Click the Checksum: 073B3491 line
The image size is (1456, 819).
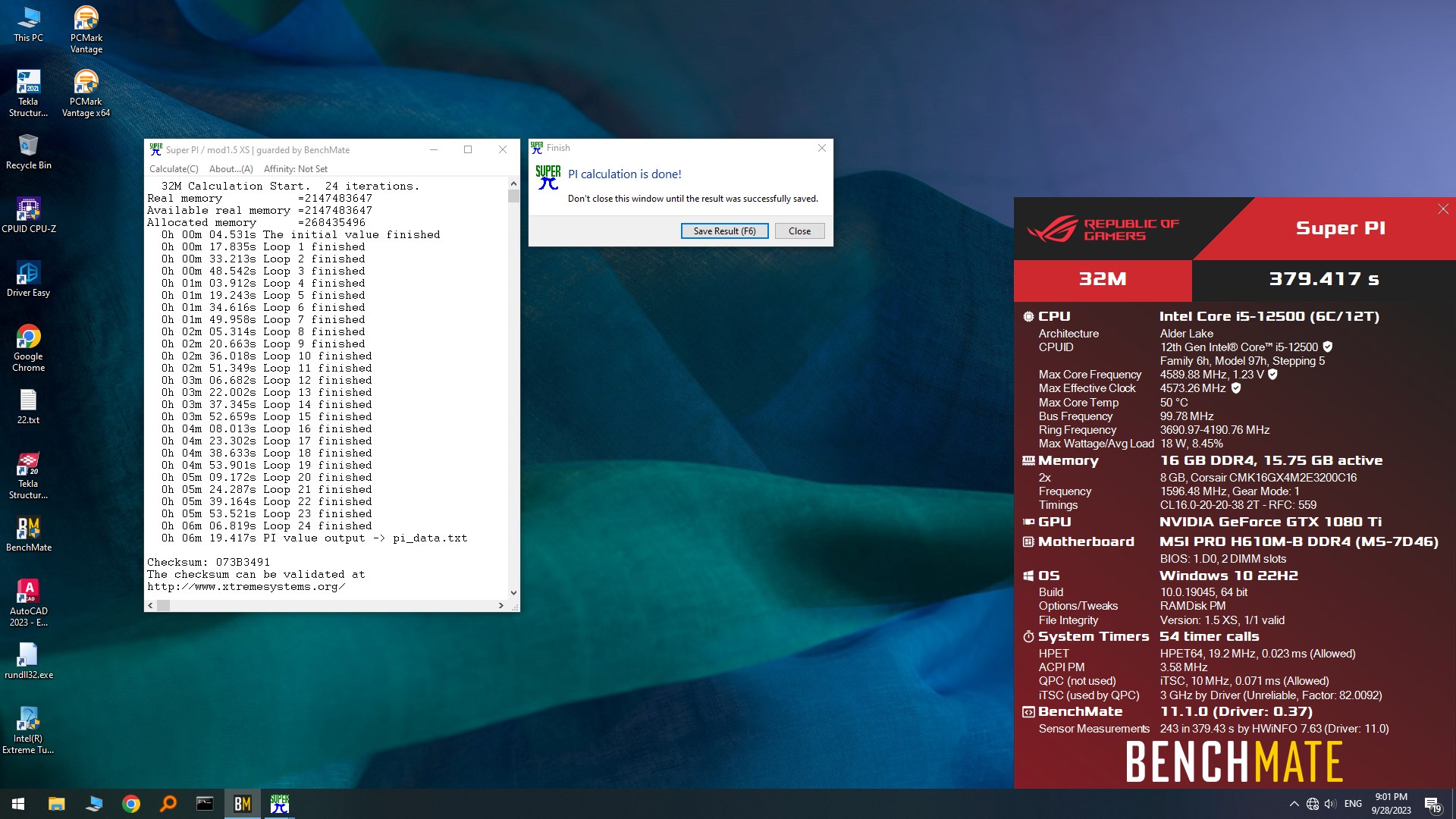click(209, 563)
